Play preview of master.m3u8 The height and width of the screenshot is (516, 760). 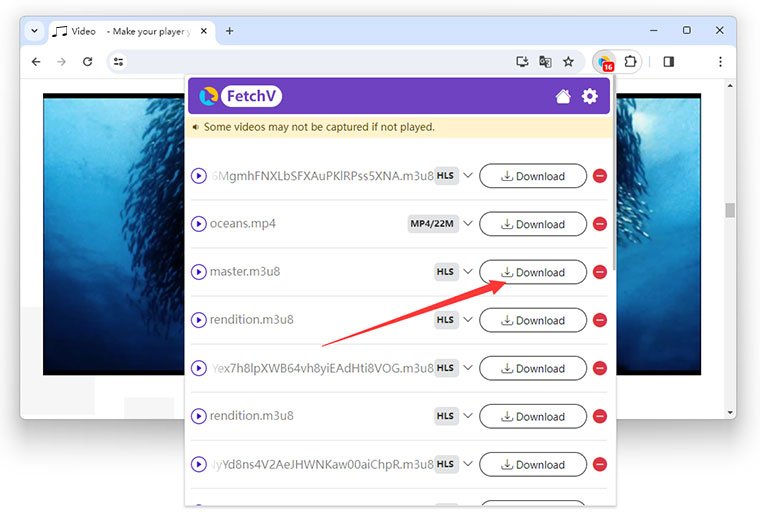[x=199, y=272]
